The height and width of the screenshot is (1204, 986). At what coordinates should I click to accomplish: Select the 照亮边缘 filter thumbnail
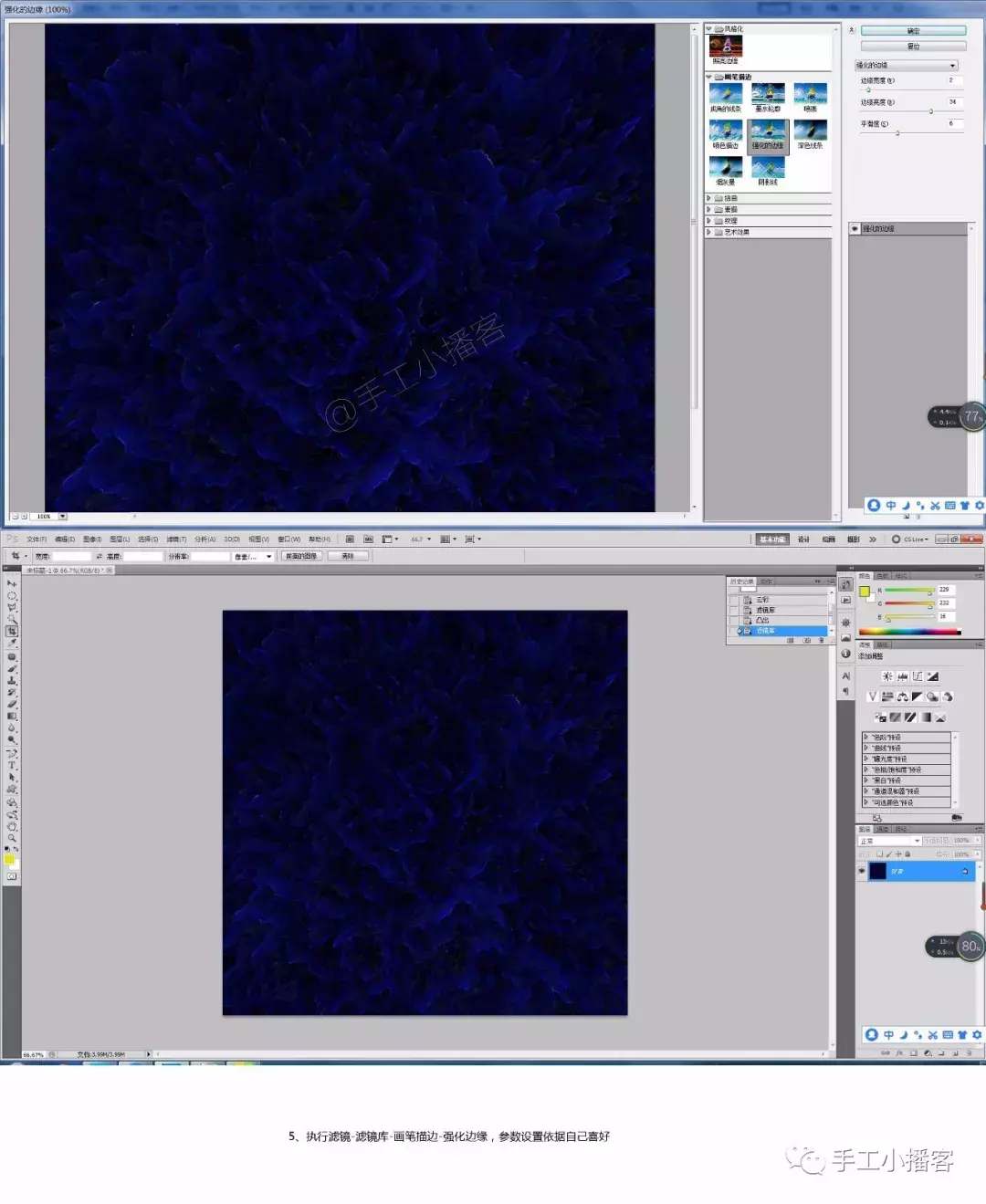tap(726, 50)
